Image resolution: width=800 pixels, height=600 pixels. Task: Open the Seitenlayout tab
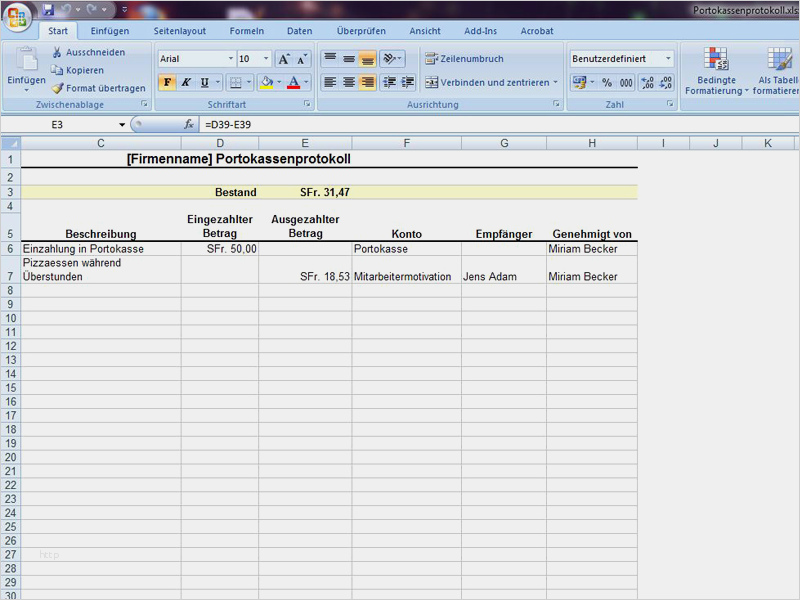coord(179,31)
